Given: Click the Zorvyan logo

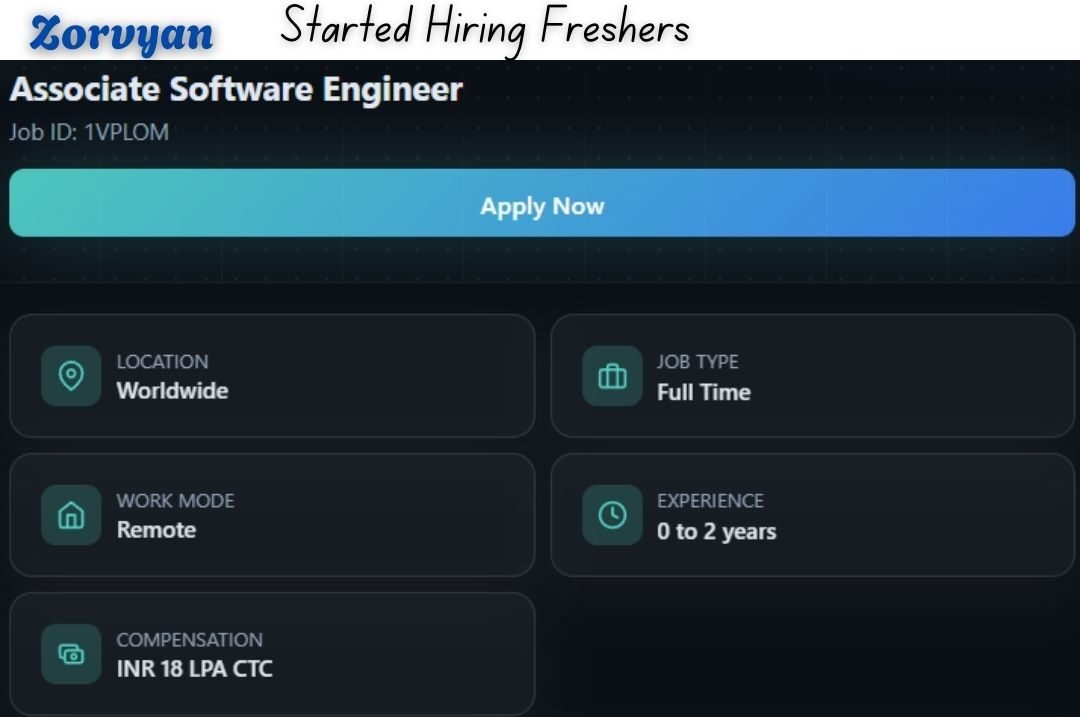Looking at the screenshot, I should (121, 33).
